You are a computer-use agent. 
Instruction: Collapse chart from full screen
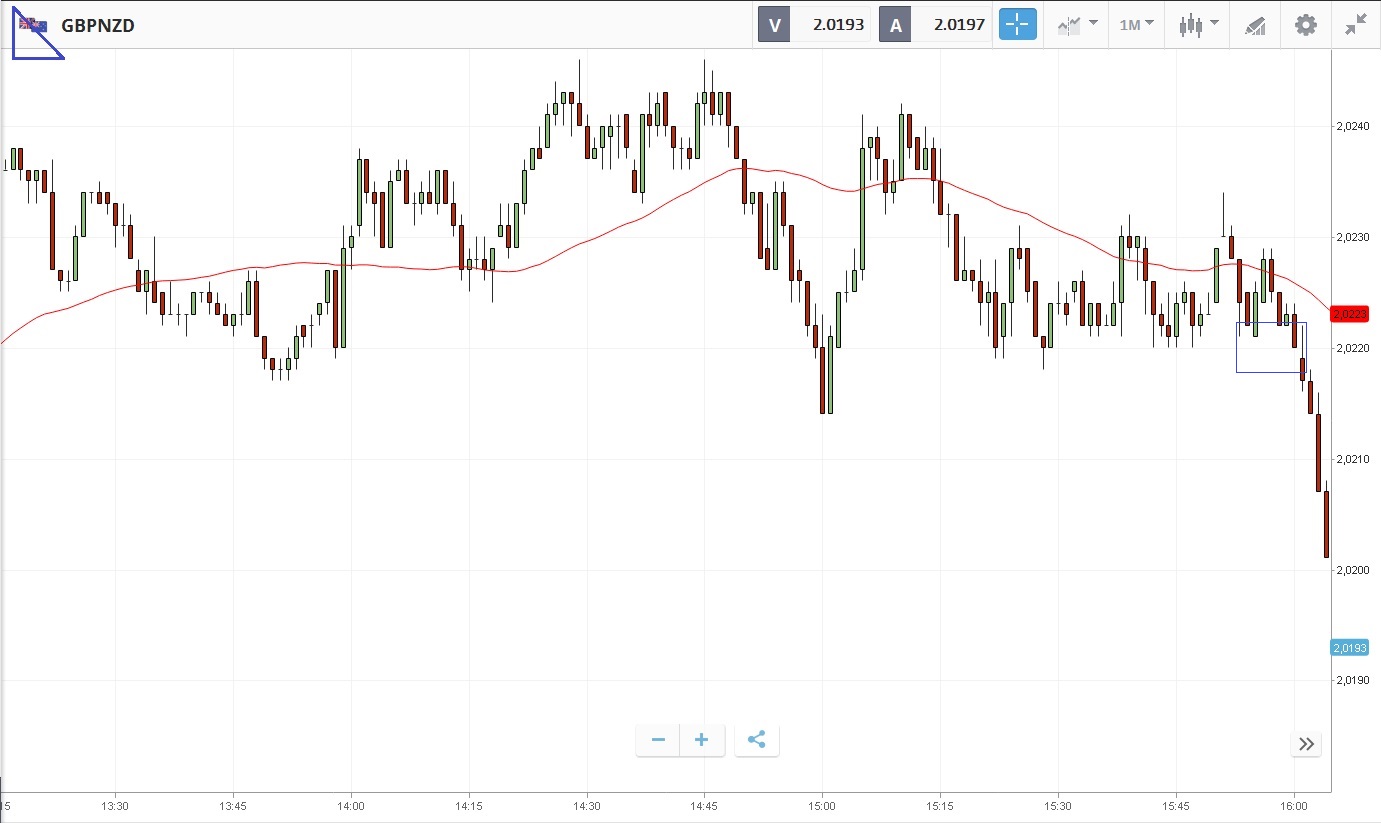pos(1356,25)
